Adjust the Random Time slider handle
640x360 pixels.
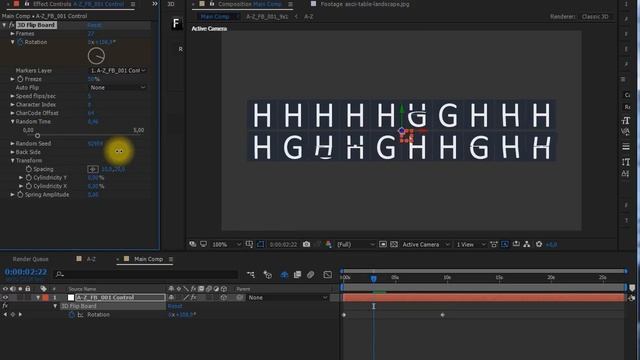point(38,136)
